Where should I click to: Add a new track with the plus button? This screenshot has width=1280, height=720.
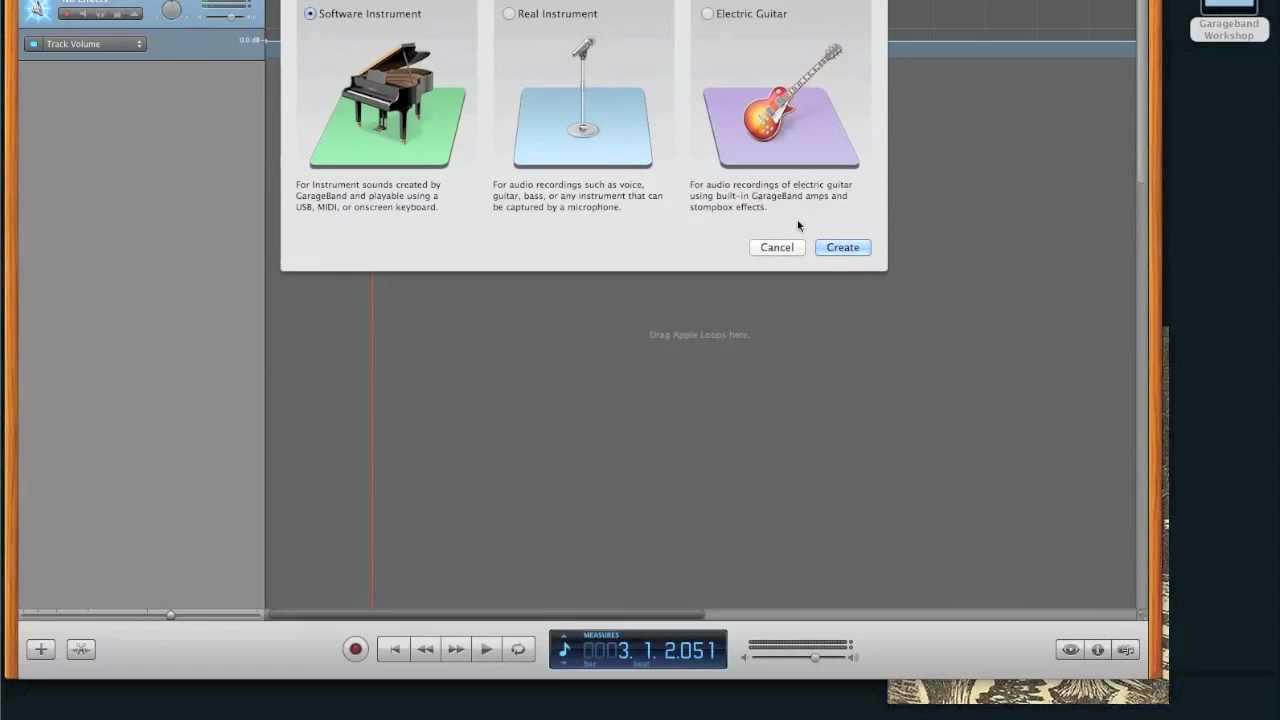(41, 650)
